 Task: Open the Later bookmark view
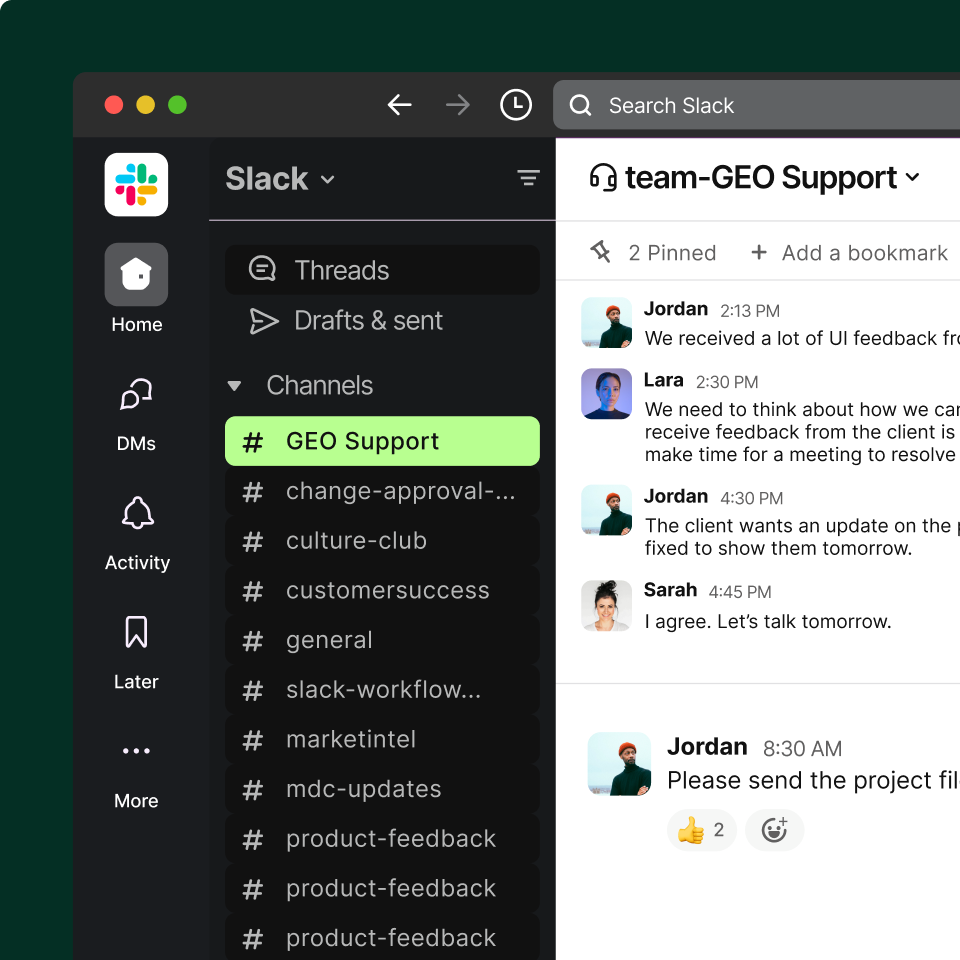tap(136, 653)
